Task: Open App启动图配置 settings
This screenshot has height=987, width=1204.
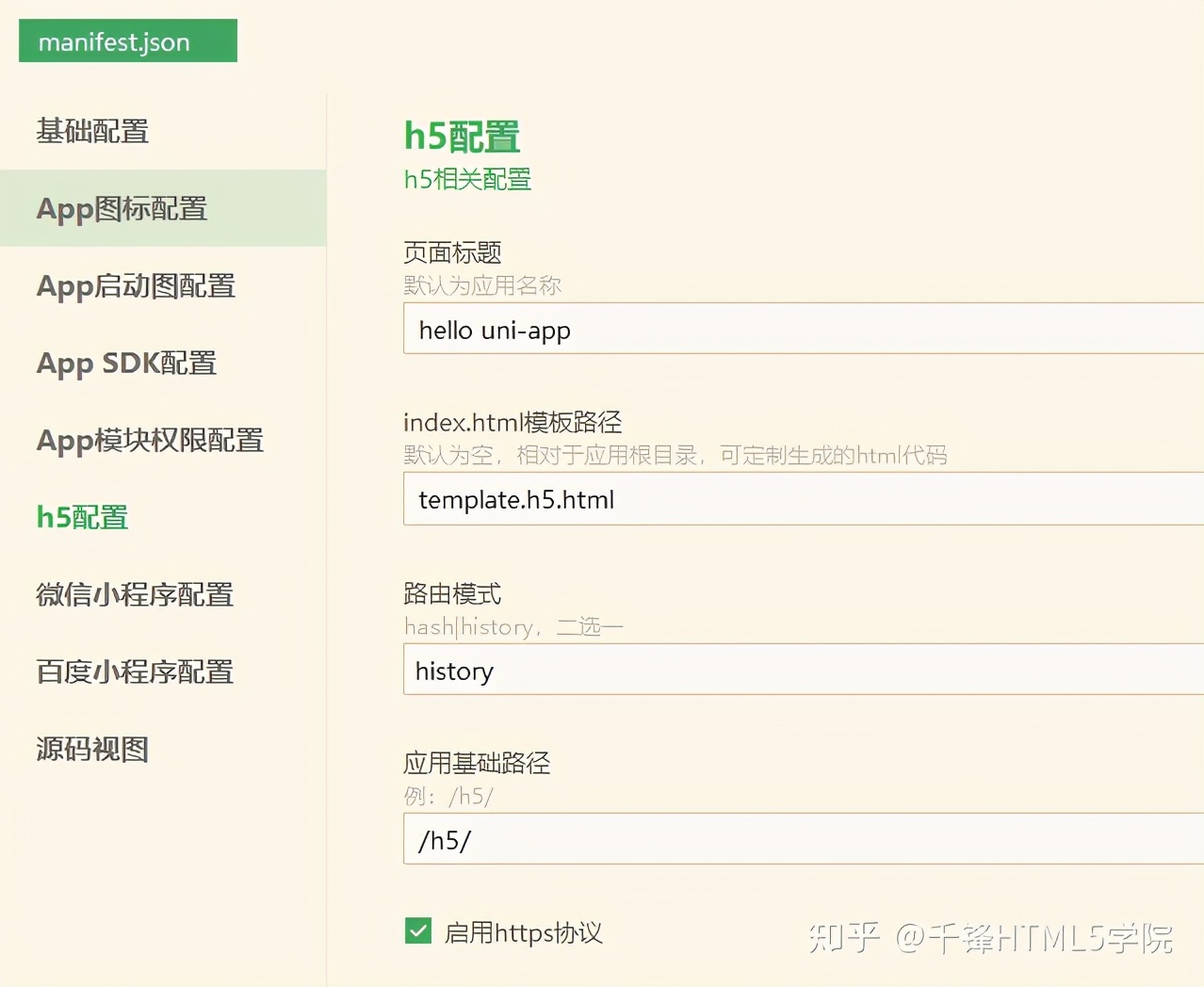Action: pyautogui.click(x=135, y=286)
